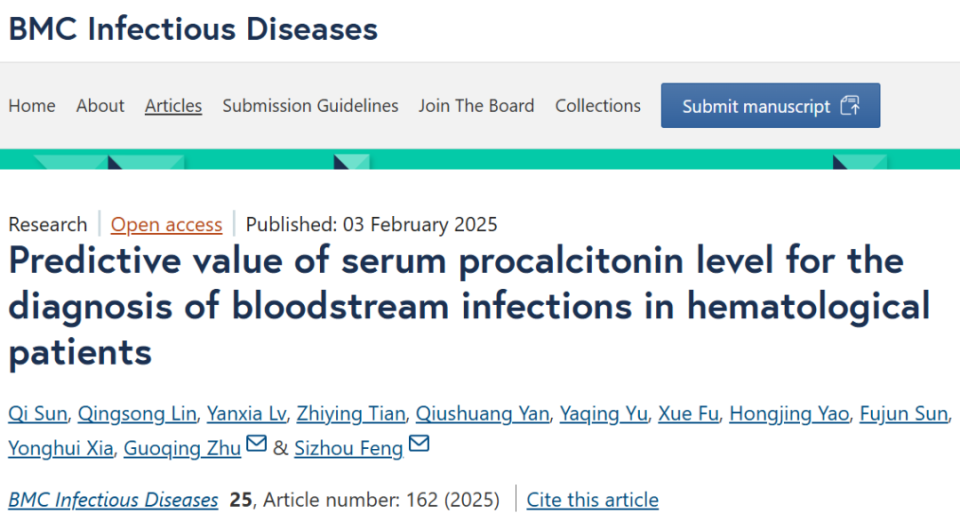
Task: Click author name Yanxia Lv
Action: coord(248,415)
